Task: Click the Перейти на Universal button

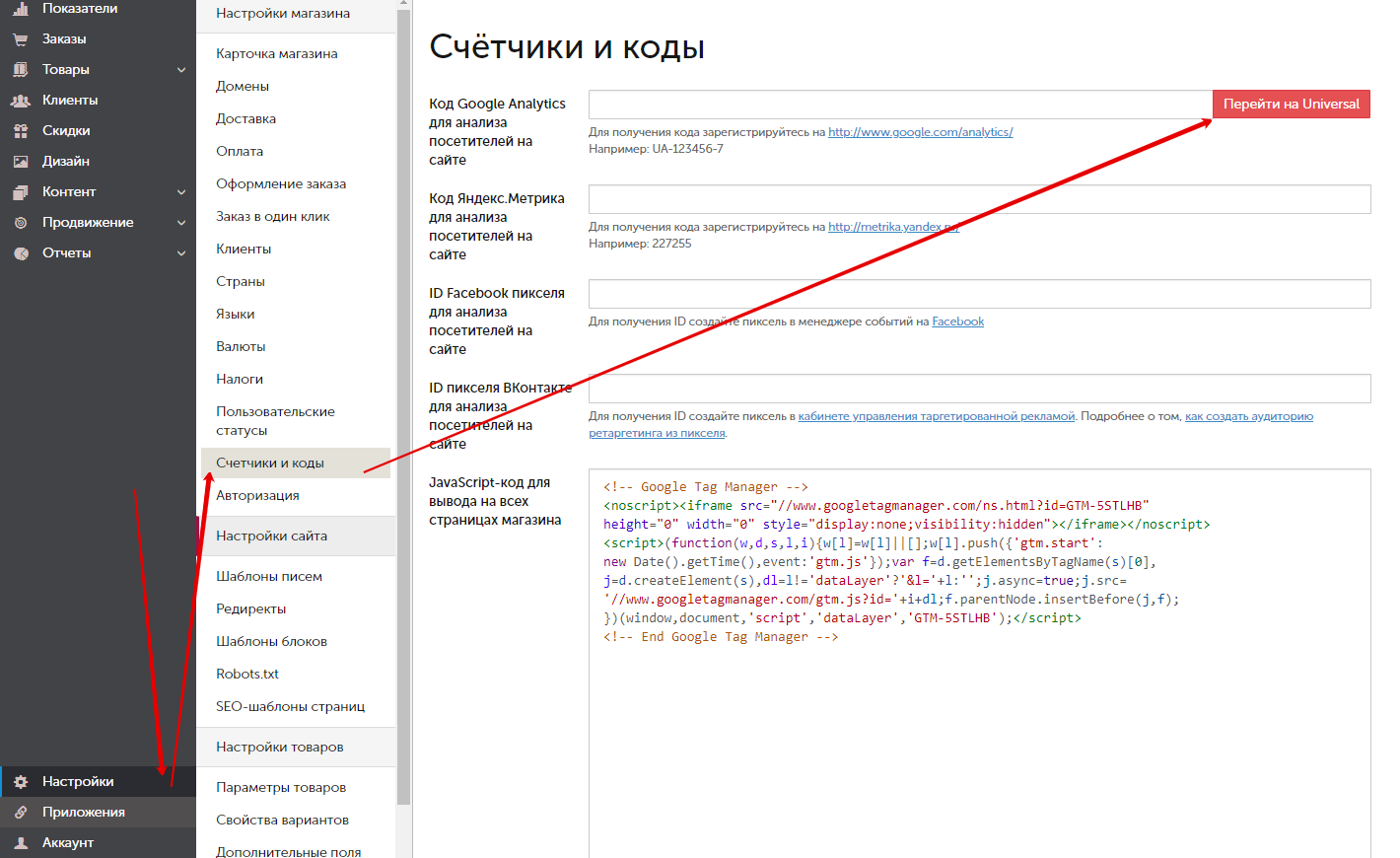Action: click(1292, 105)
